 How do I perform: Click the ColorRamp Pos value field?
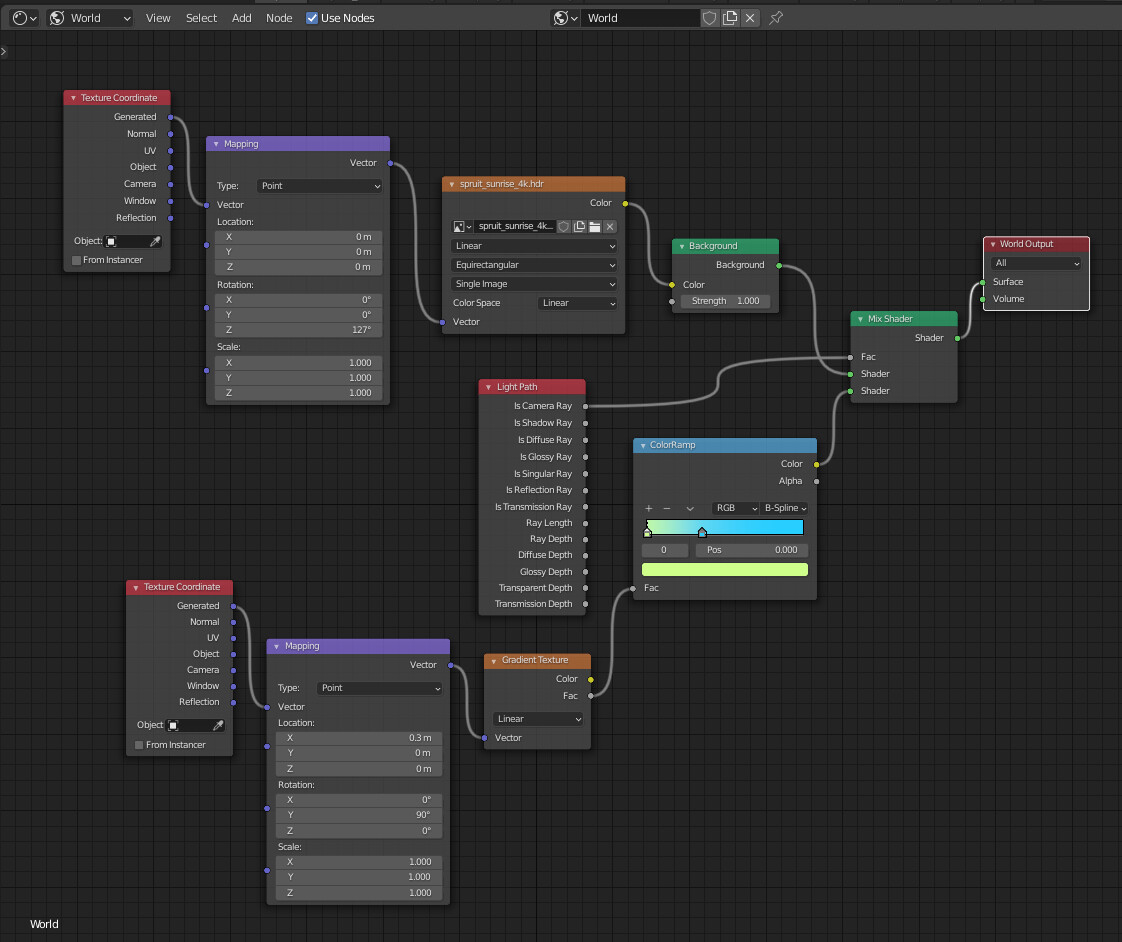(752, 550)
